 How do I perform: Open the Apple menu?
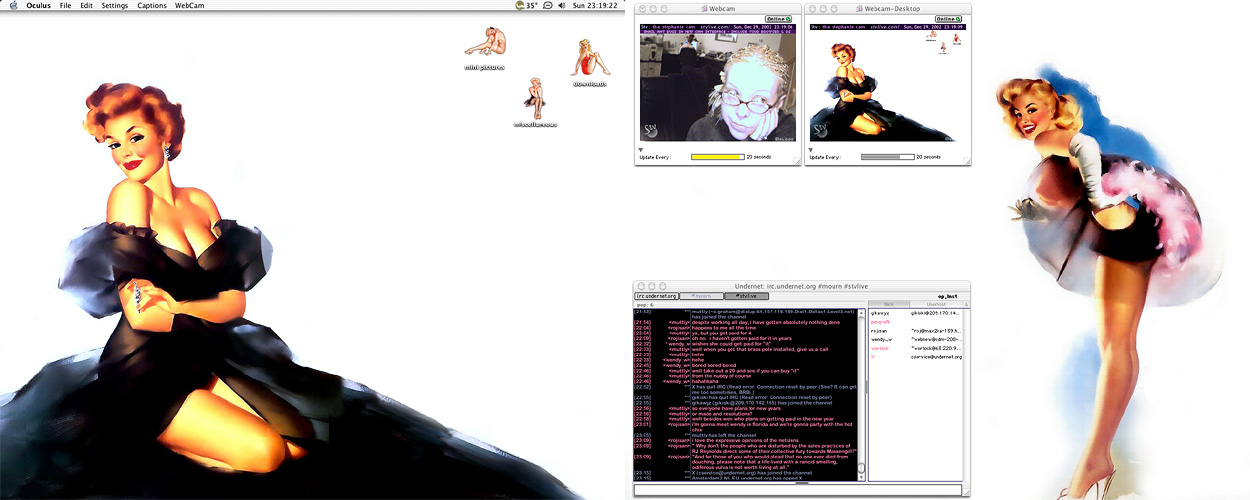click(x=12, y=5)
